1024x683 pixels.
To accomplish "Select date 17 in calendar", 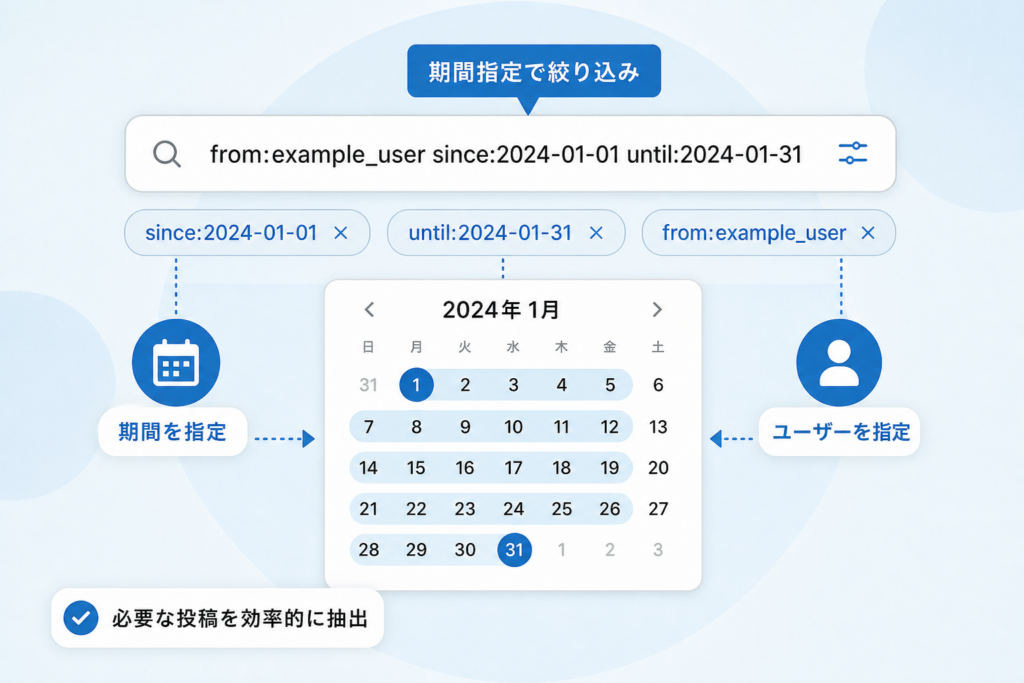I will (513, 468).
